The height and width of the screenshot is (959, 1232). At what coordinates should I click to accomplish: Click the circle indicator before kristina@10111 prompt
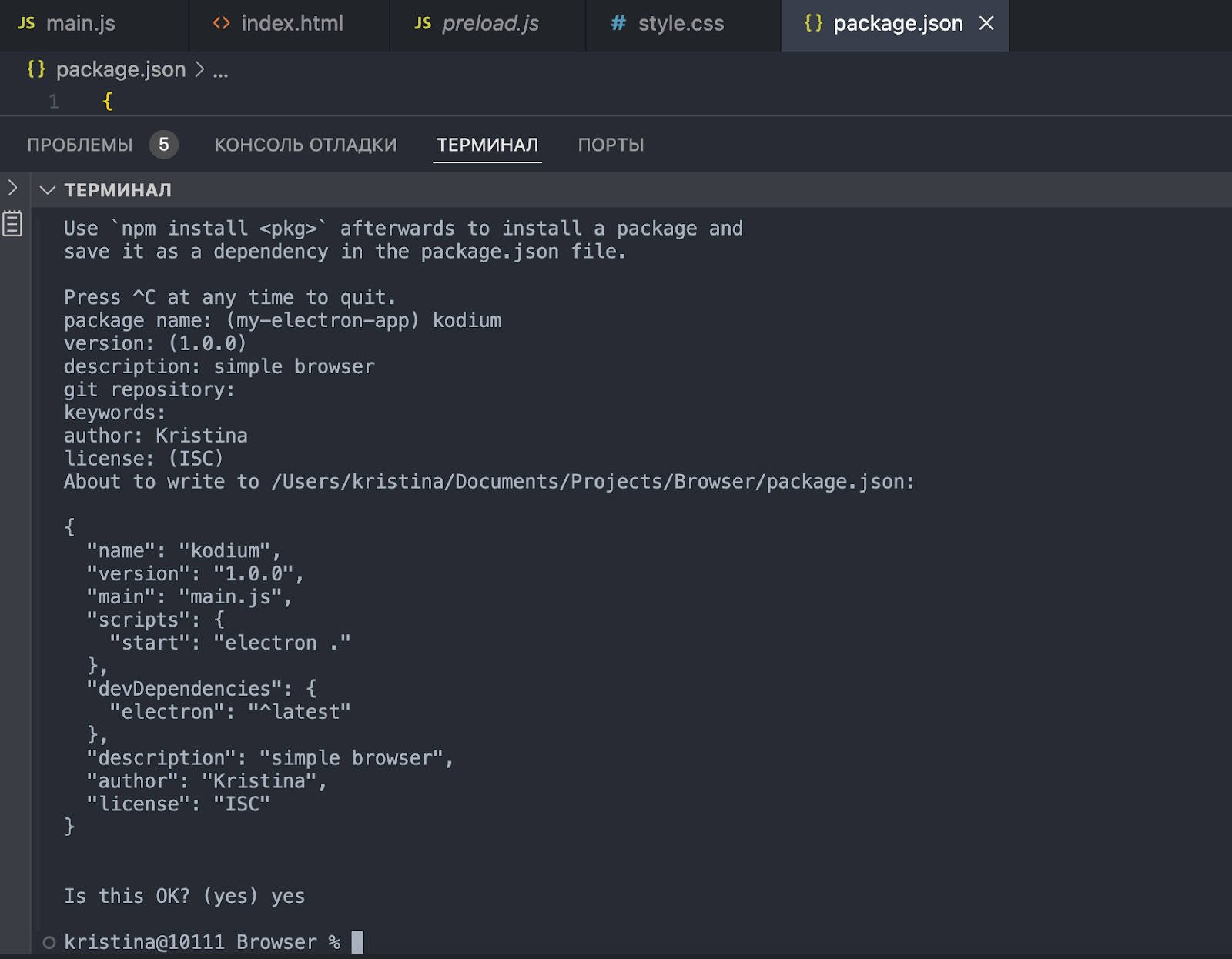tap(49, 942)
